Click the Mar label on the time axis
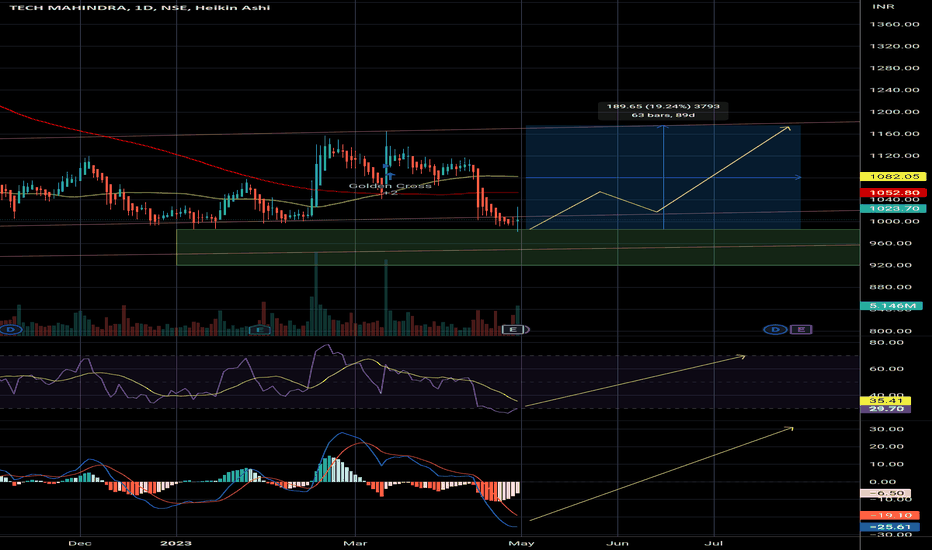The height and width of the screenshot is (550, 932). 355,543
